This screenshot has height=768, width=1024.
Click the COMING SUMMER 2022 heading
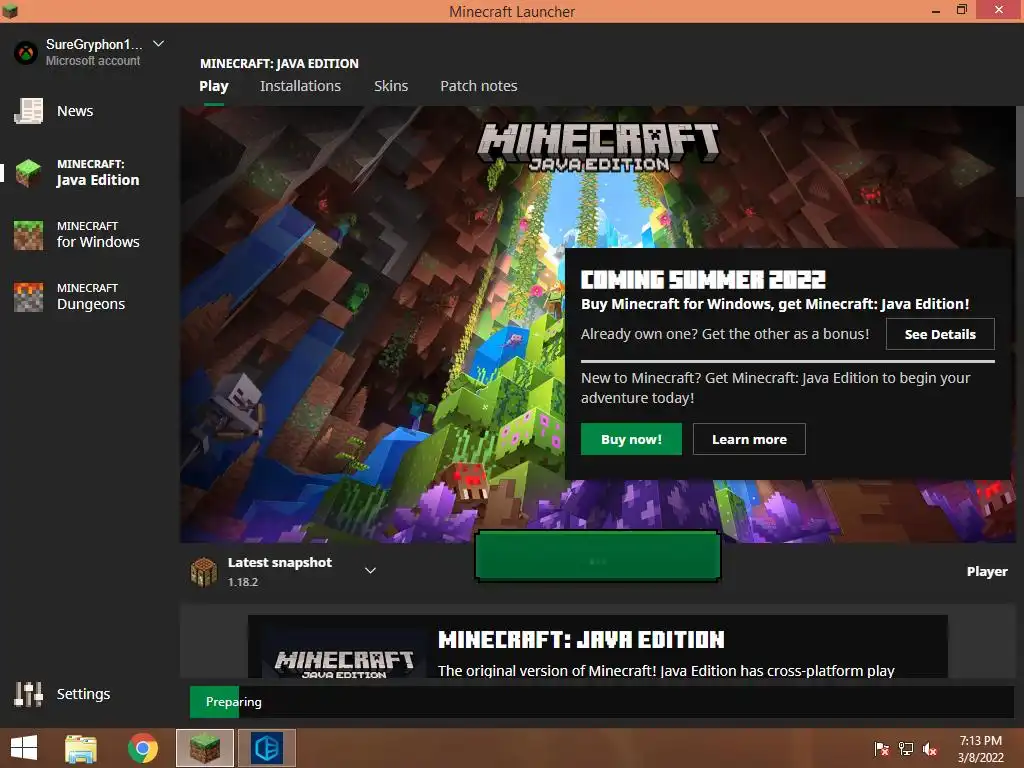point(703,280)
